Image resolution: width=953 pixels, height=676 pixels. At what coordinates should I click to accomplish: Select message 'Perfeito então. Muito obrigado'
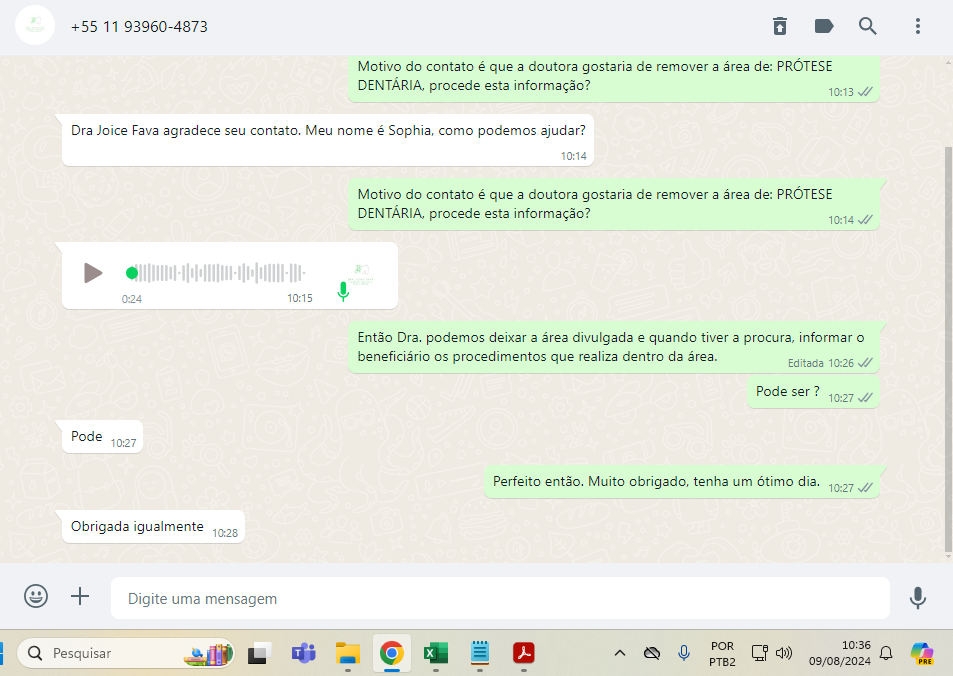(x=681, y=481)
